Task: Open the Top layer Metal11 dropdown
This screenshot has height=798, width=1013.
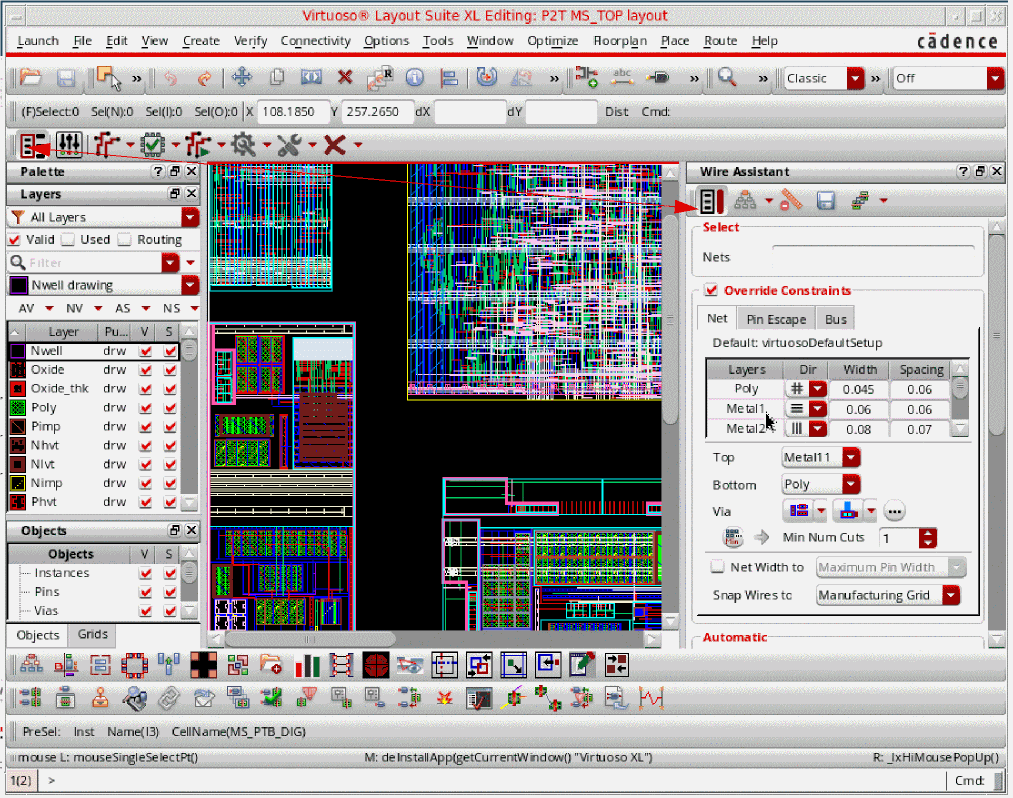Action: 851,457
